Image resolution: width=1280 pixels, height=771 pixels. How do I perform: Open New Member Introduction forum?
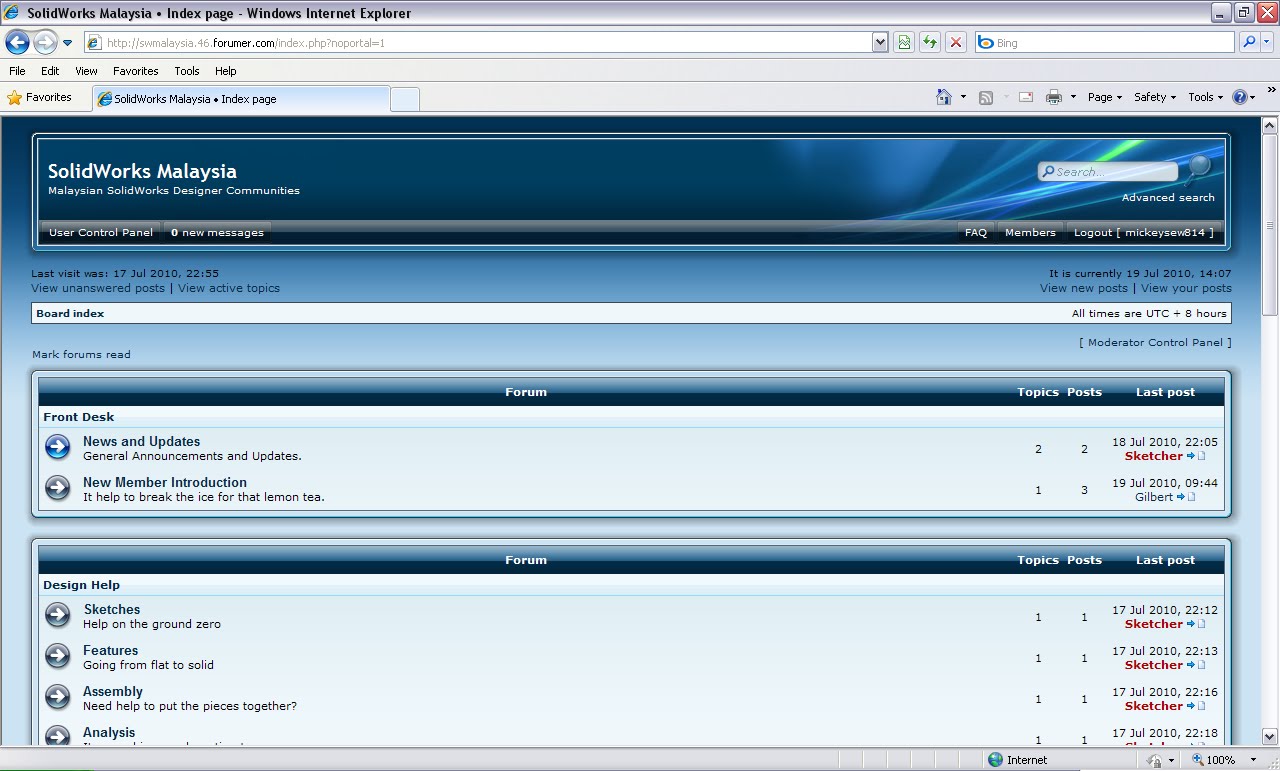click(x=165, y=482)
